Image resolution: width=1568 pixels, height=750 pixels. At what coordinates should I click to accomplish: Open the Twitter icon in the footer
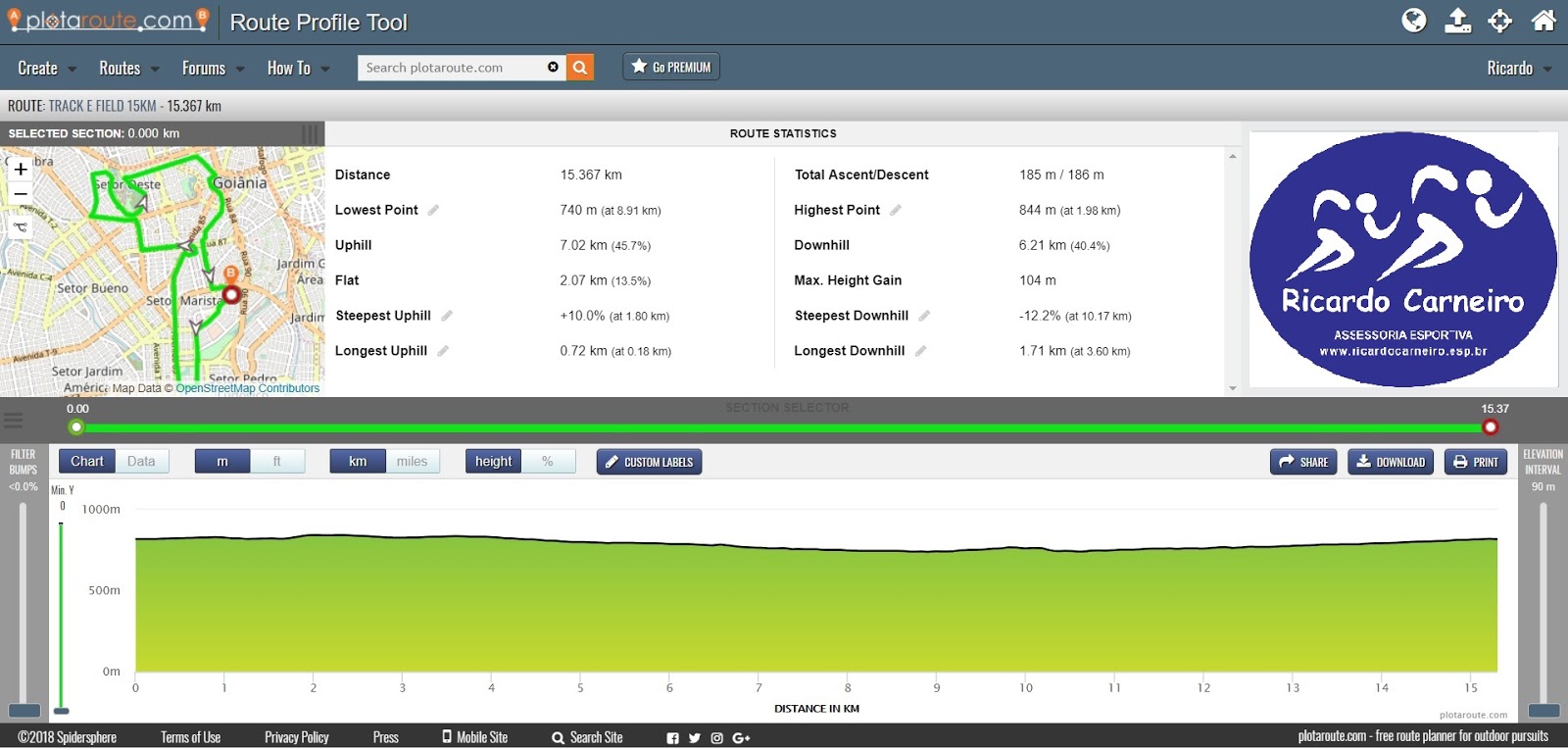[x=695, y=738]
